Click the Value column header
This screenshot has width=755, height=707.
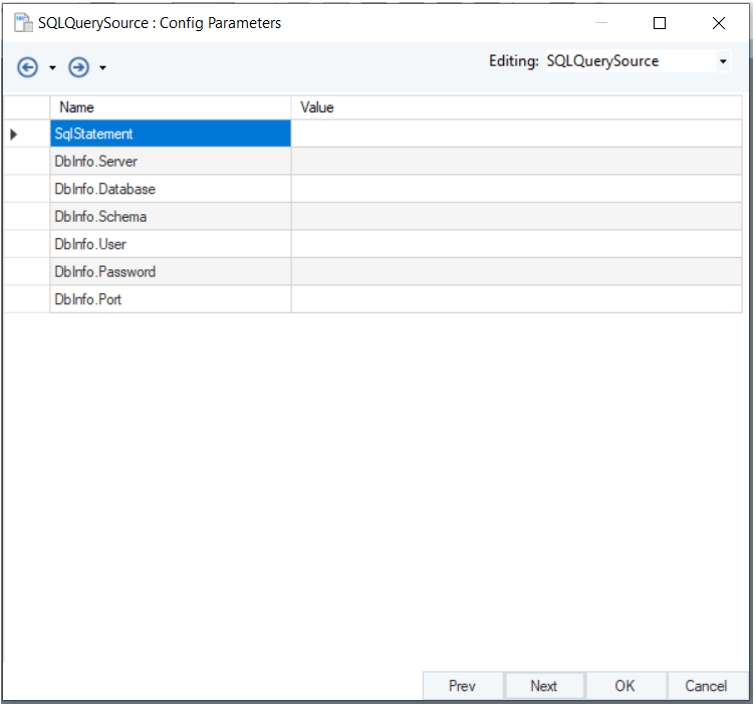click(x=517, y=107)
